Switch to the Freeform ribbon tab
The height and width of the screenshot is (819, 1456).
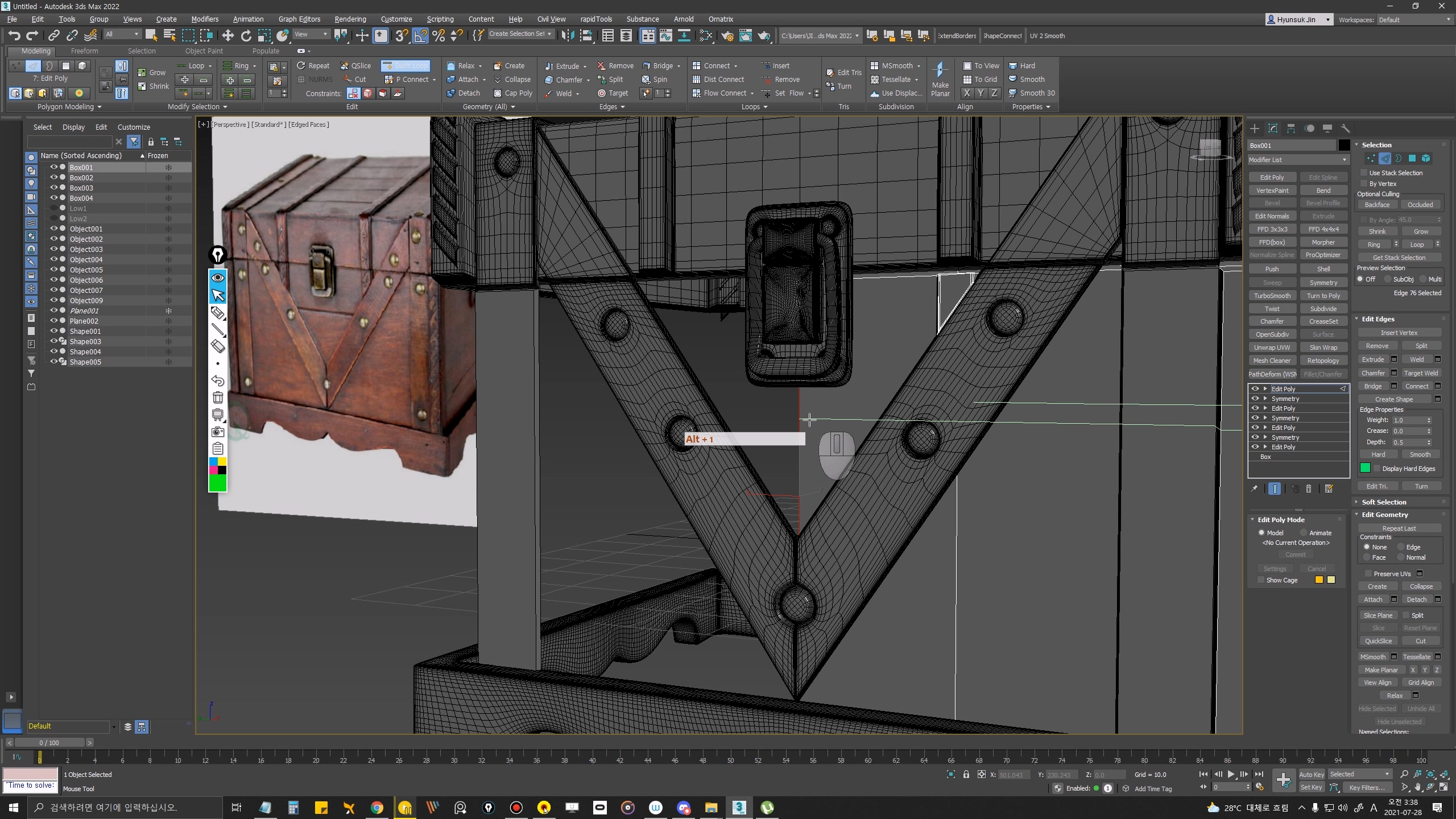click(x=84, y=51)
